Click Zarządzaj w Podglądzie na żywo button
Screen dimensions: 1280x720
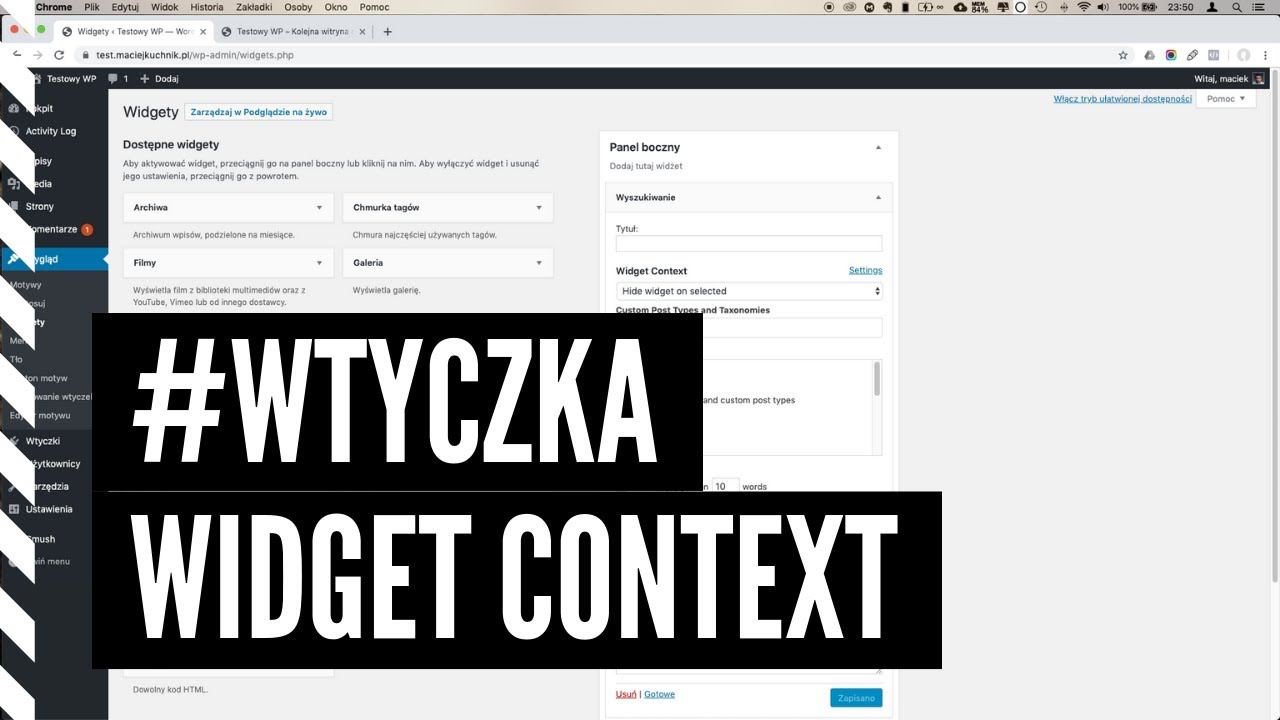(259, 112)
